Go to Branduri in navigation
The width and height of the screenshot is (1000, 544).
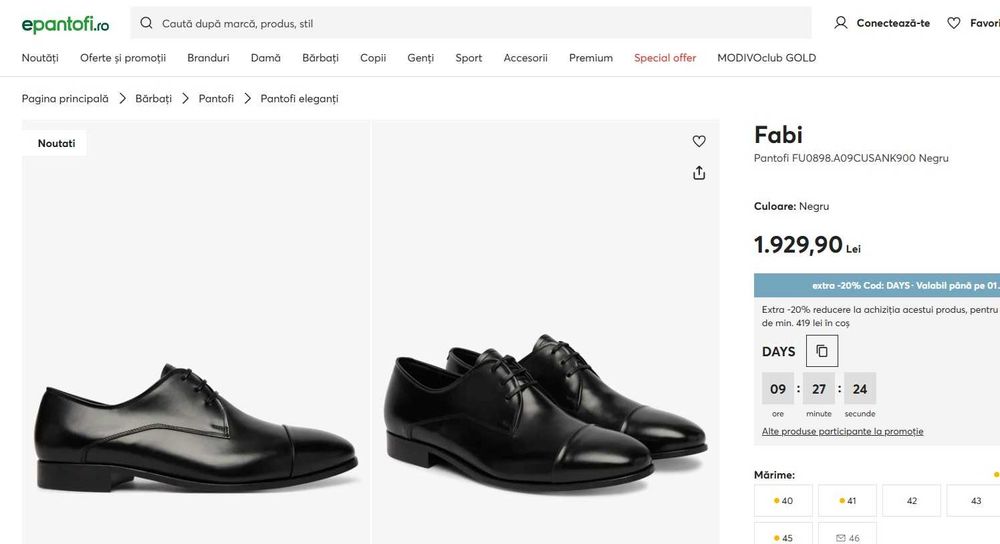208,58
